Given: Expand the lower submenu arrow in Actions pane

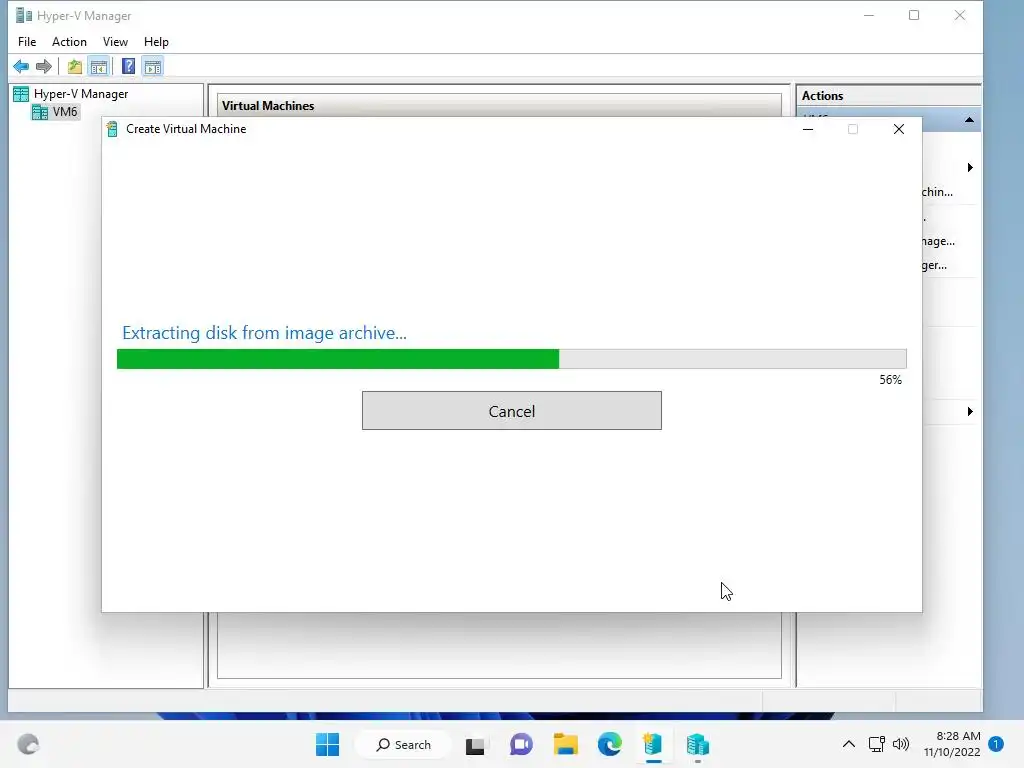Looking at the screenshot, I should (970, 411).
